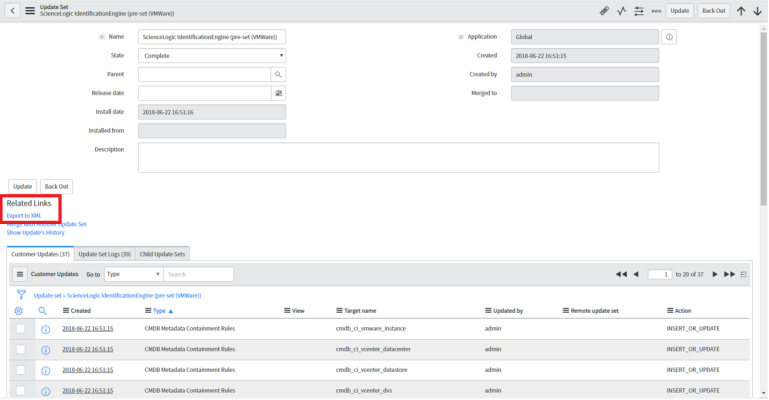Check the box for cmdb_ci_vmware_instance row
Screen dimensions: 769x400
coord(20,328)
